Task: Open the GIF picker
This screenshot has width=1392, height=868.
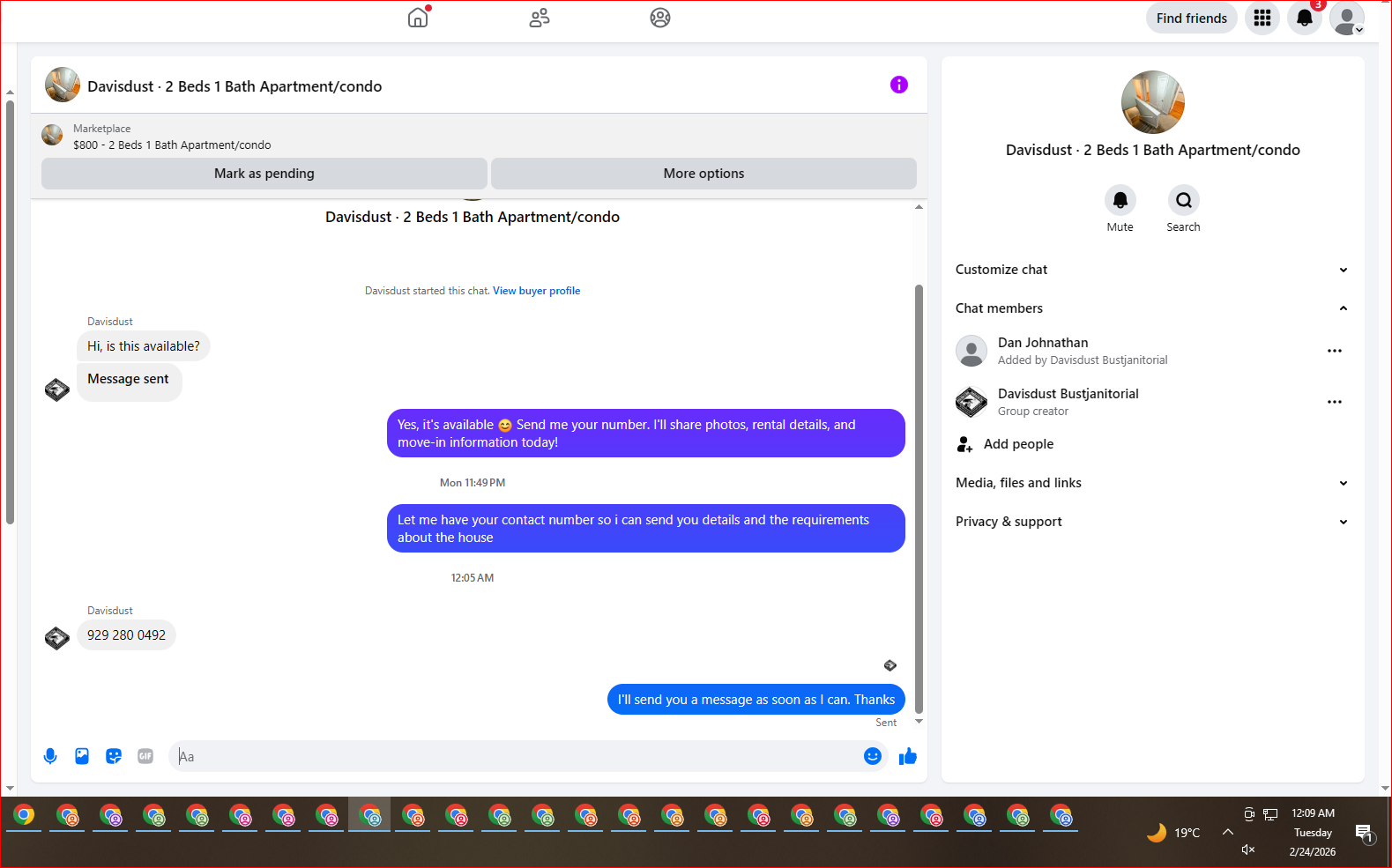Action: (x=145, y=756)
